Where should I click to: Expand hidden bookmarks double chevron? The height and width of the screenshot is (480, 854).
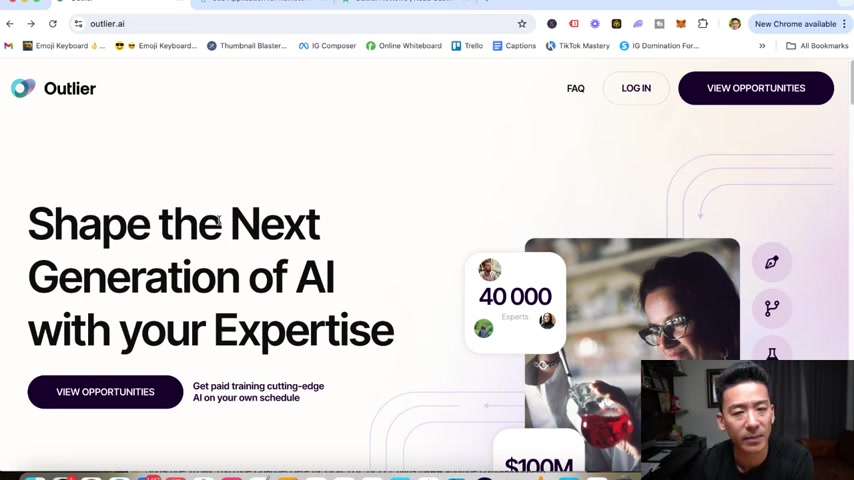point(762,46)
